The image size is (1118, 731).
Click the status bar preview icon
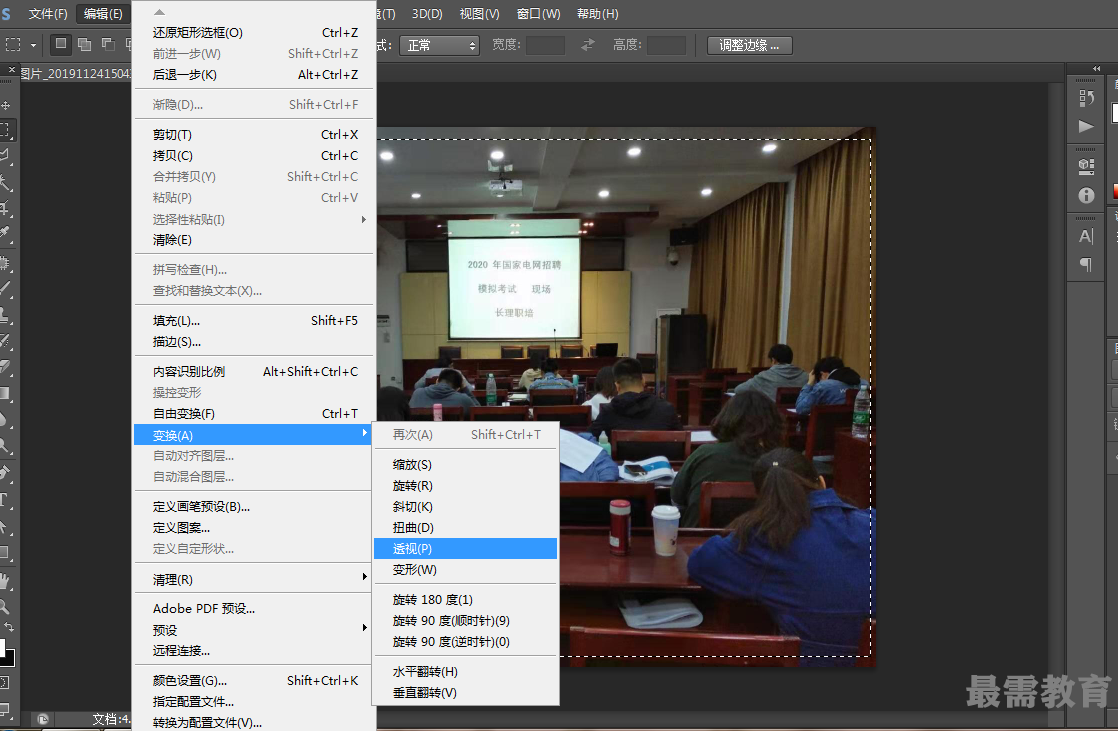[43, 719]
